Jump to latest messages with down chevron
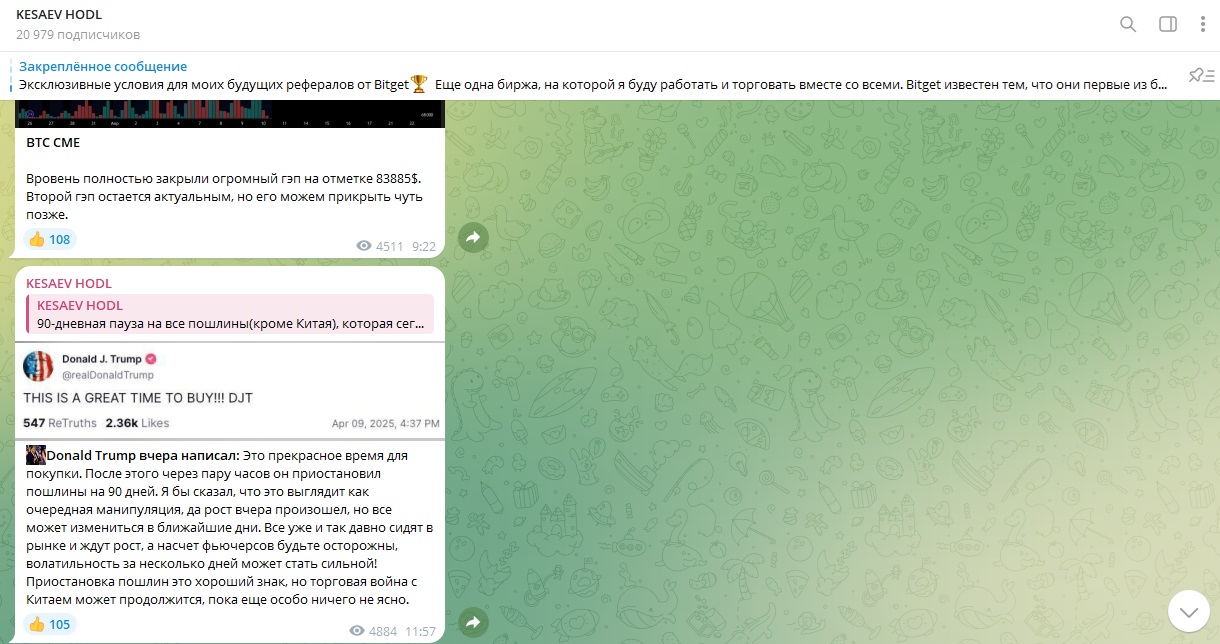1220x644 pixels. pyautogui.click(x=1189, y=610)
